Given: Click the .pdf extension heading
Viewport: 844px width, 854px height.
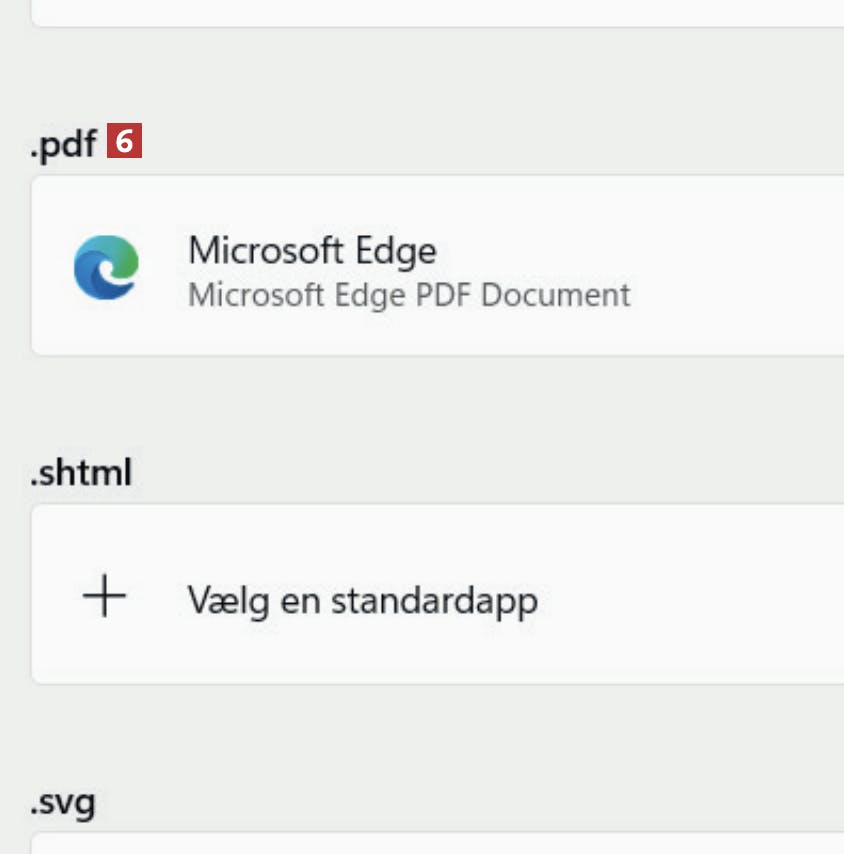Looking at the screenshot, I should click(x=62, y=144).
